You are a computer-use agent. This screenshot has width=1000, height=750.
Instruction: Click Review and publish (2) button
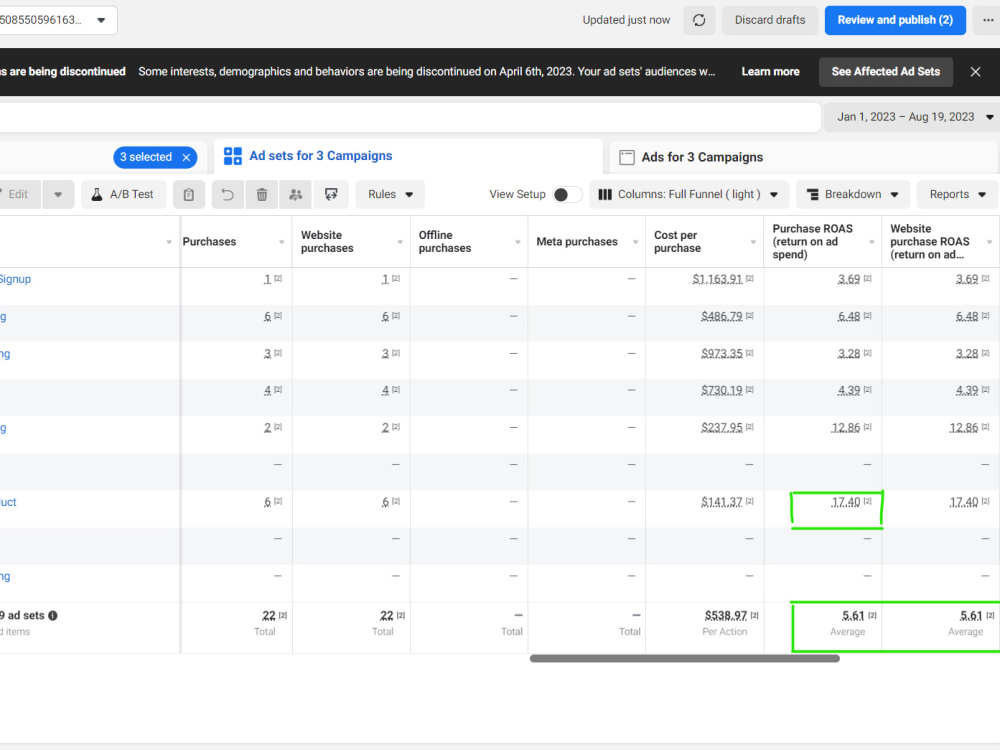click(895, 20)
